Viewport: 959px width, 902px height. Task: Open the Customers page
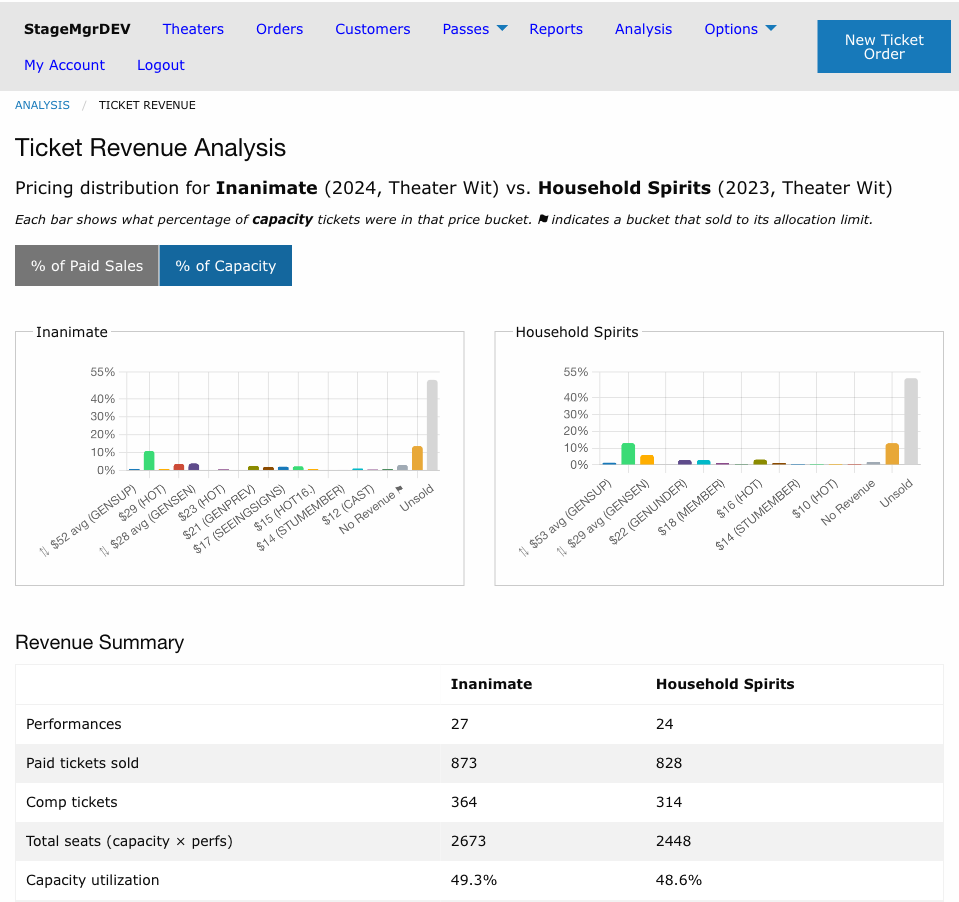[x=372, y=29]
